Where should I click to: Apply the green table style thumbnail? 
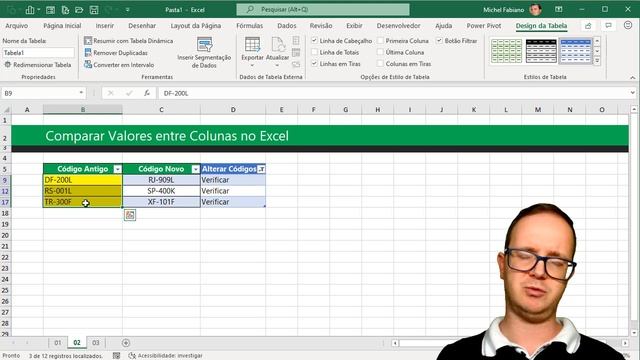tap(506, 51)
